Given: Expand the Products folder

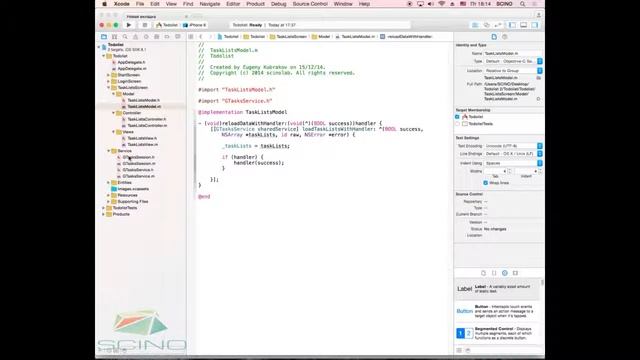Looking at the screenshot, I should [104, 214].
